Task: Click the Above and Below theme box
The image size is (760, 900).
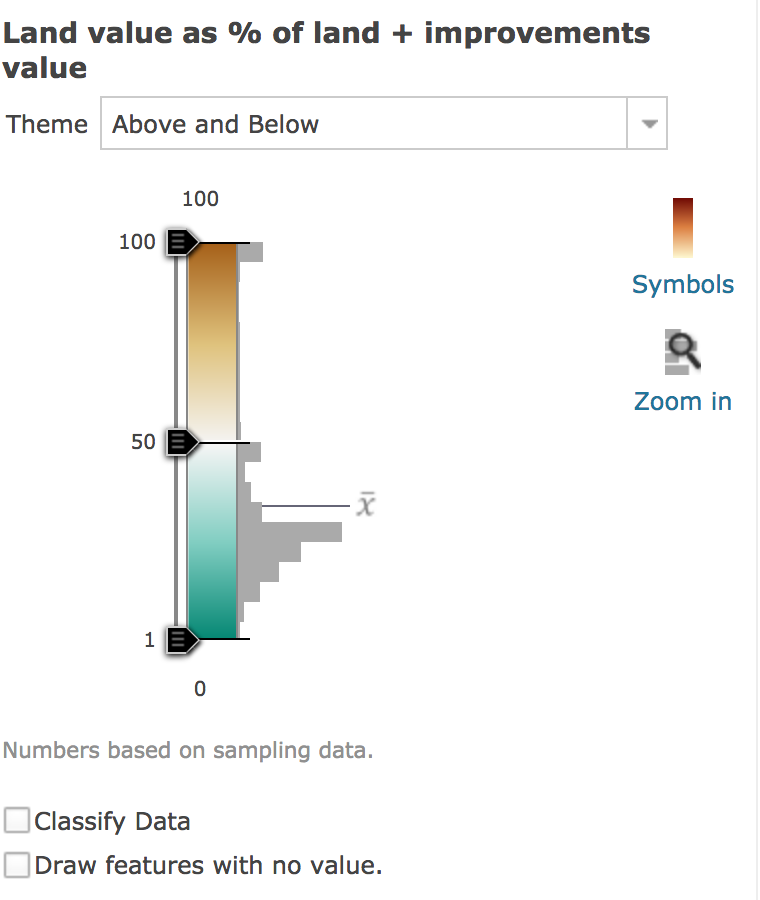Action: [364, 124]
